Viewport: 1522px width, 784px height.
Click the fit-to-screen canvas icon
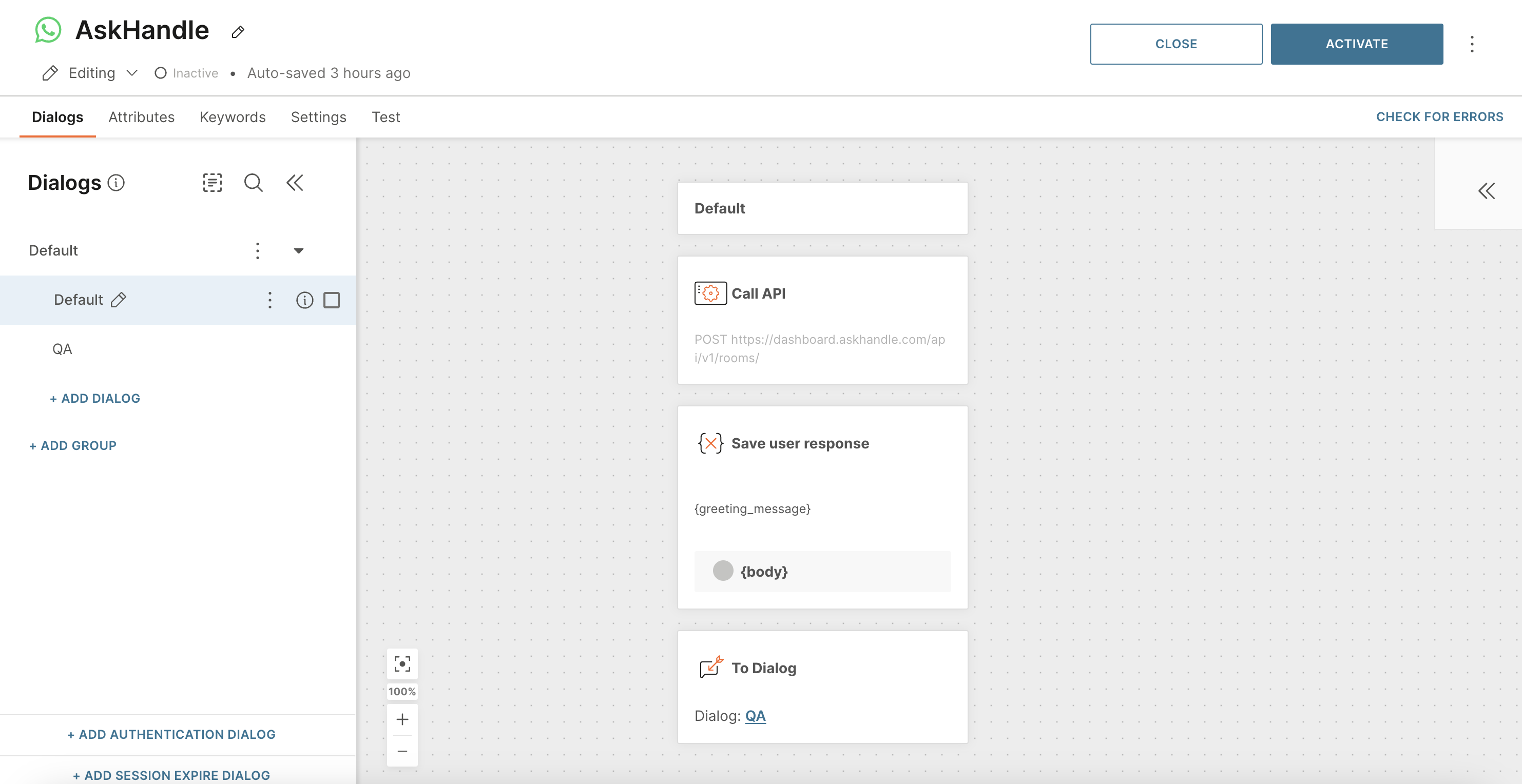[402, 664]
